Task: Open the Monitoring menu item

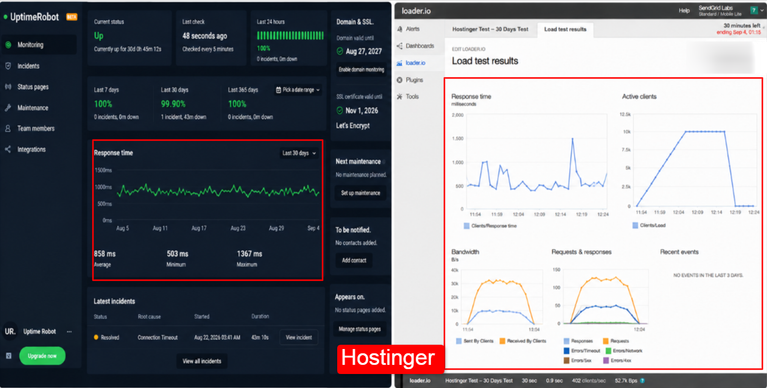Action: (x=39, y=45)
